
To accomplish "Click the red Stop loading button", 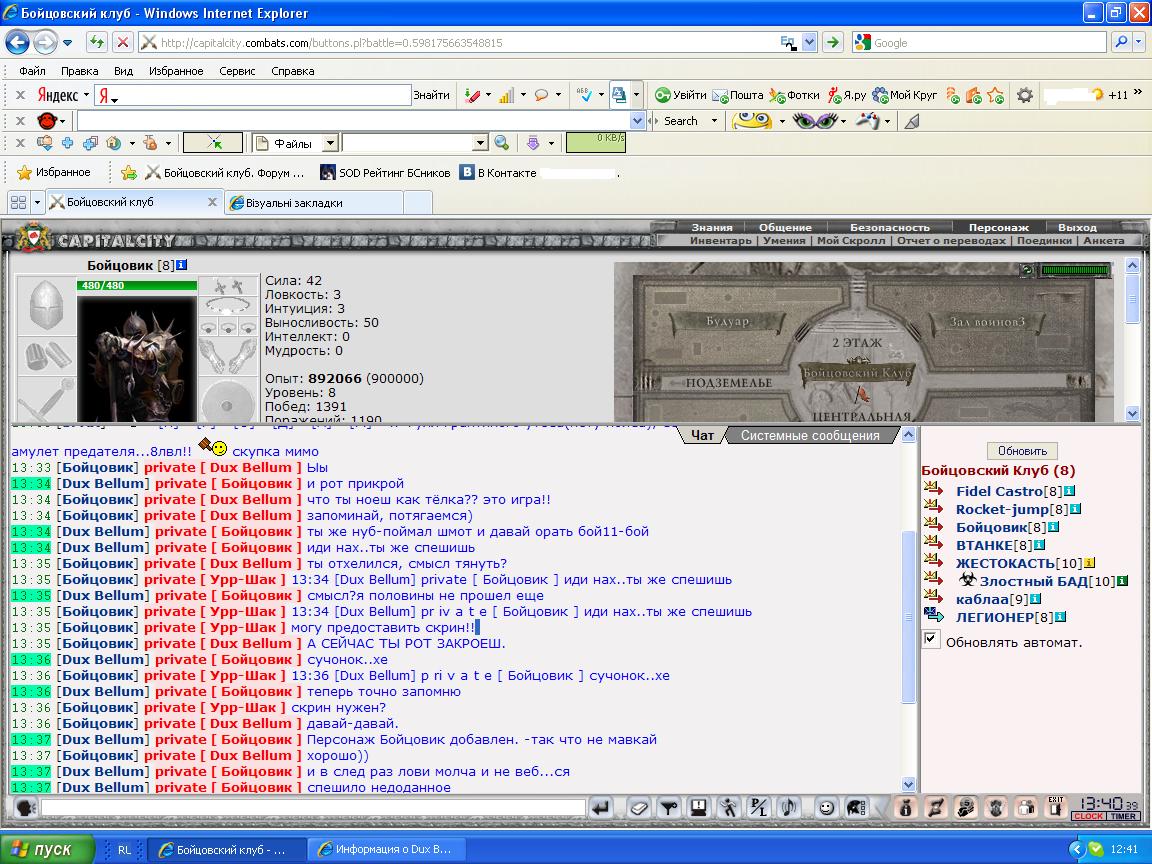I will (x=123, y=43).
